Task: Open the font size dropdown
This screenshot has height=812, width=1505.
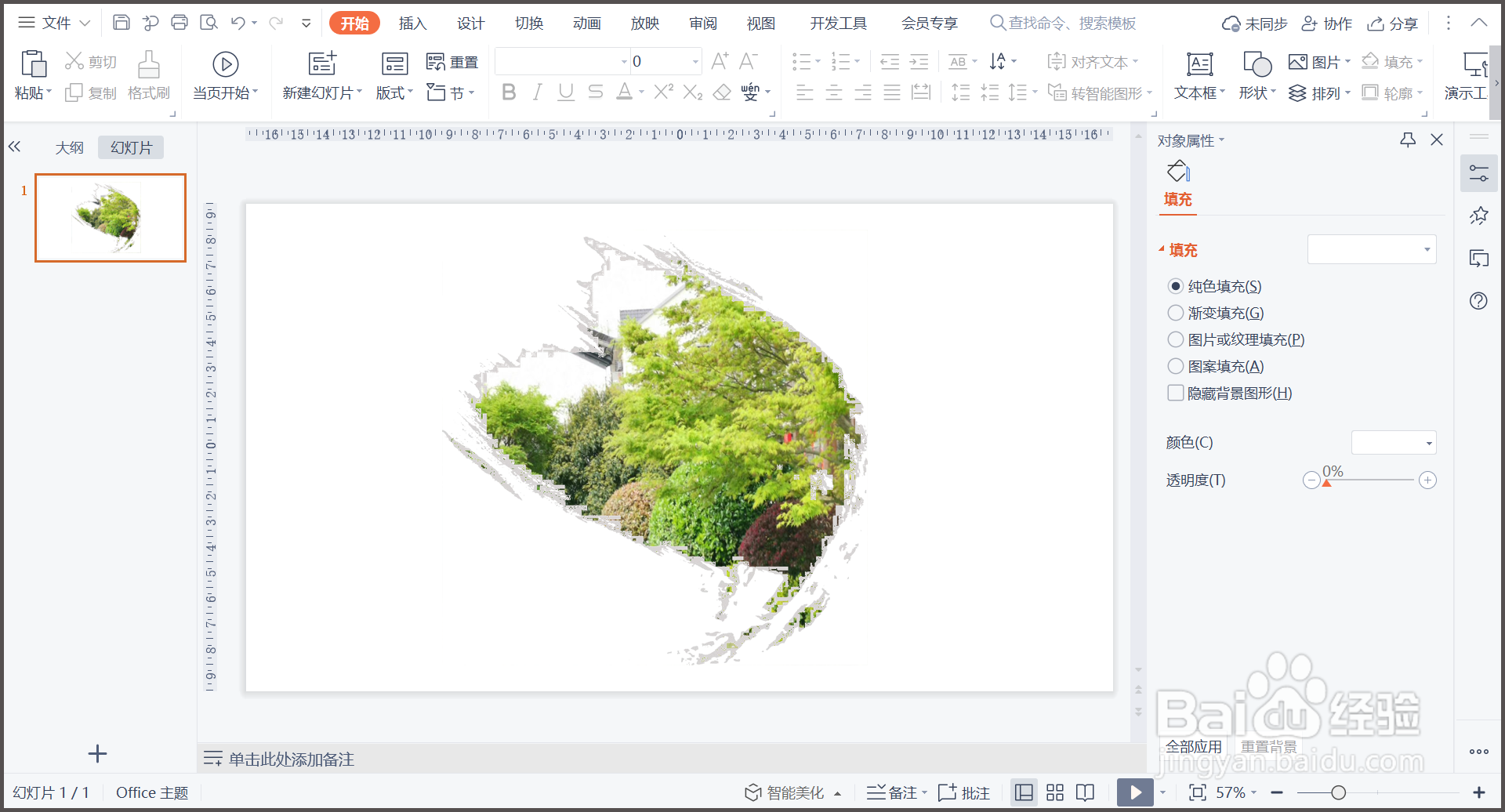Action: 693,60
